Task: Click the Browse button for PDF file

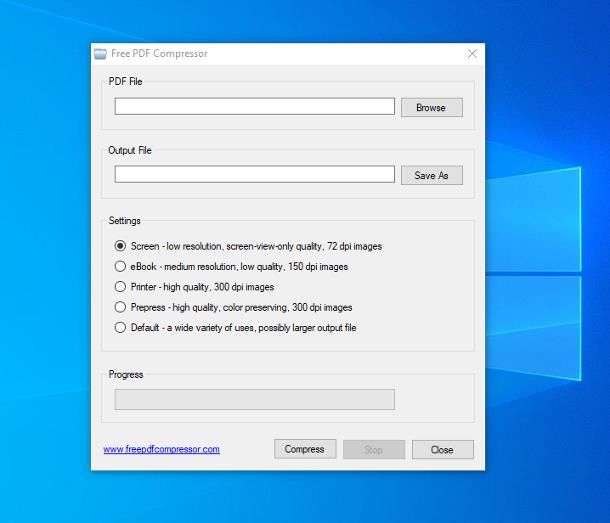Action: [x=432, y=107]
